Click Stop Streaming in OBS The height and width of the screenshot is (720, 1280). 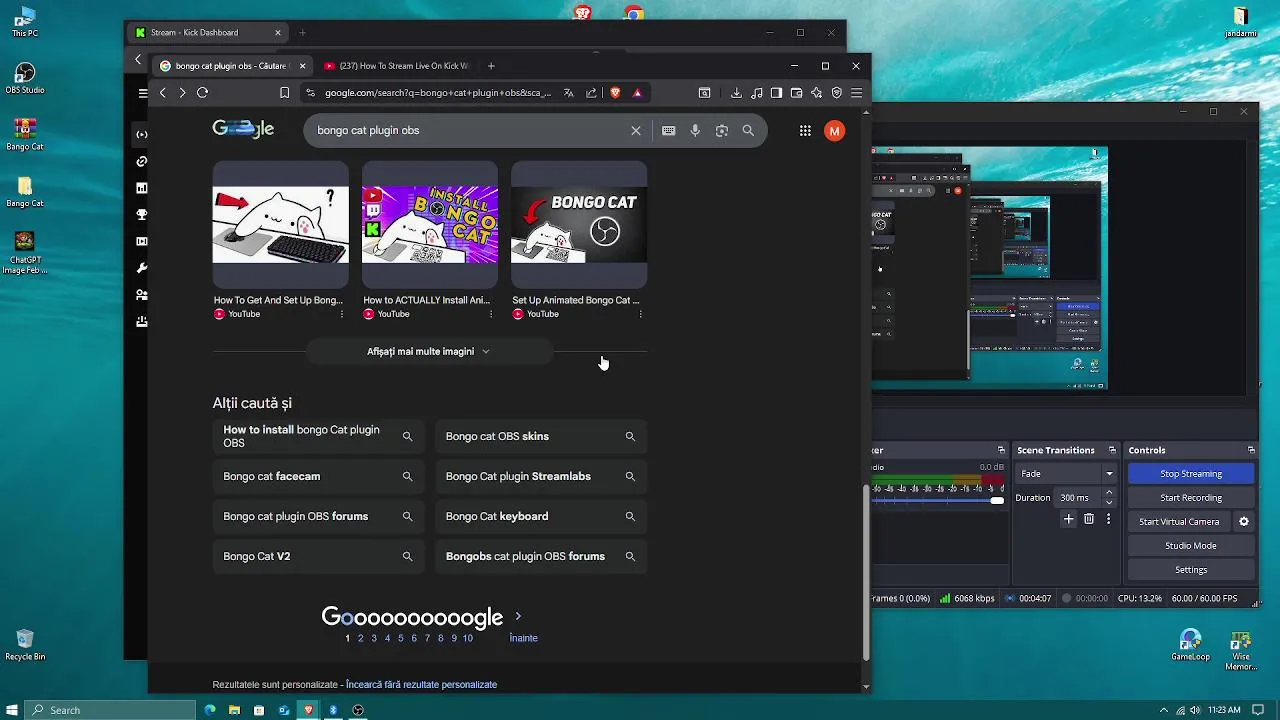[1191, 473]
